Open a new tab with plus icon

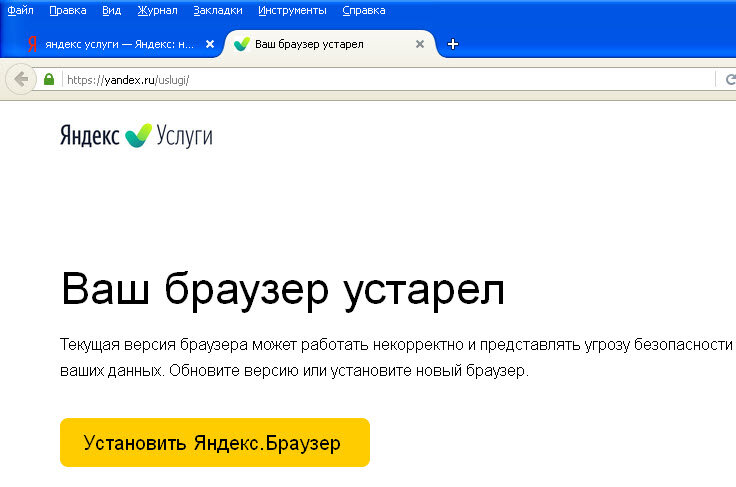453,44
